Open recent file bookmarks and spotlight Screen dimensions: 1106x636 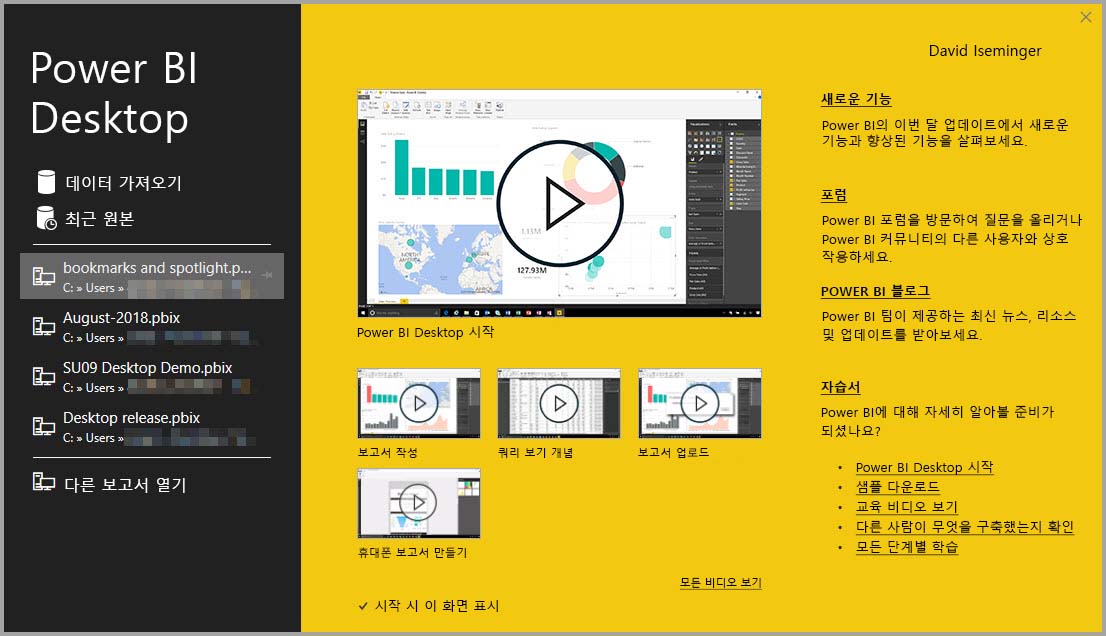152,276
